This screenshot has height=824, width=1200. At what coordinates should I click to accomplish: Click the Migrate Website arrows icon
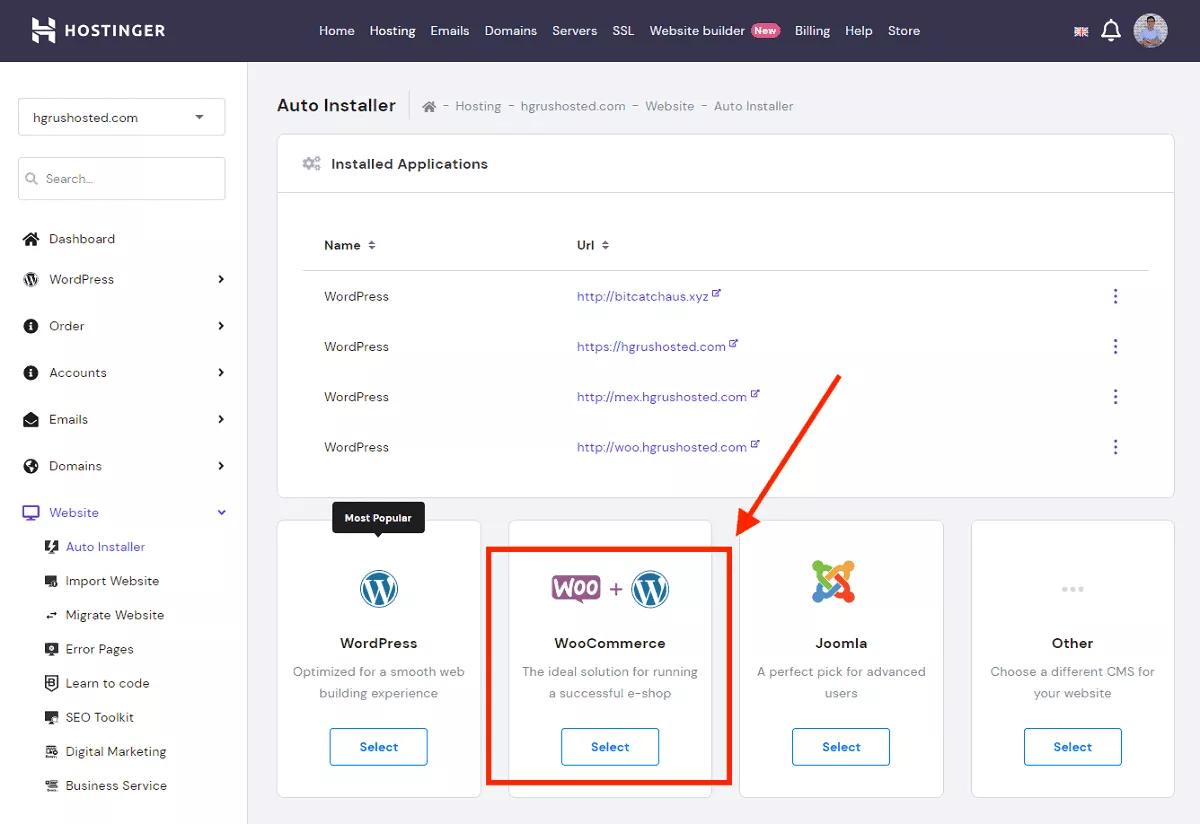52,615
